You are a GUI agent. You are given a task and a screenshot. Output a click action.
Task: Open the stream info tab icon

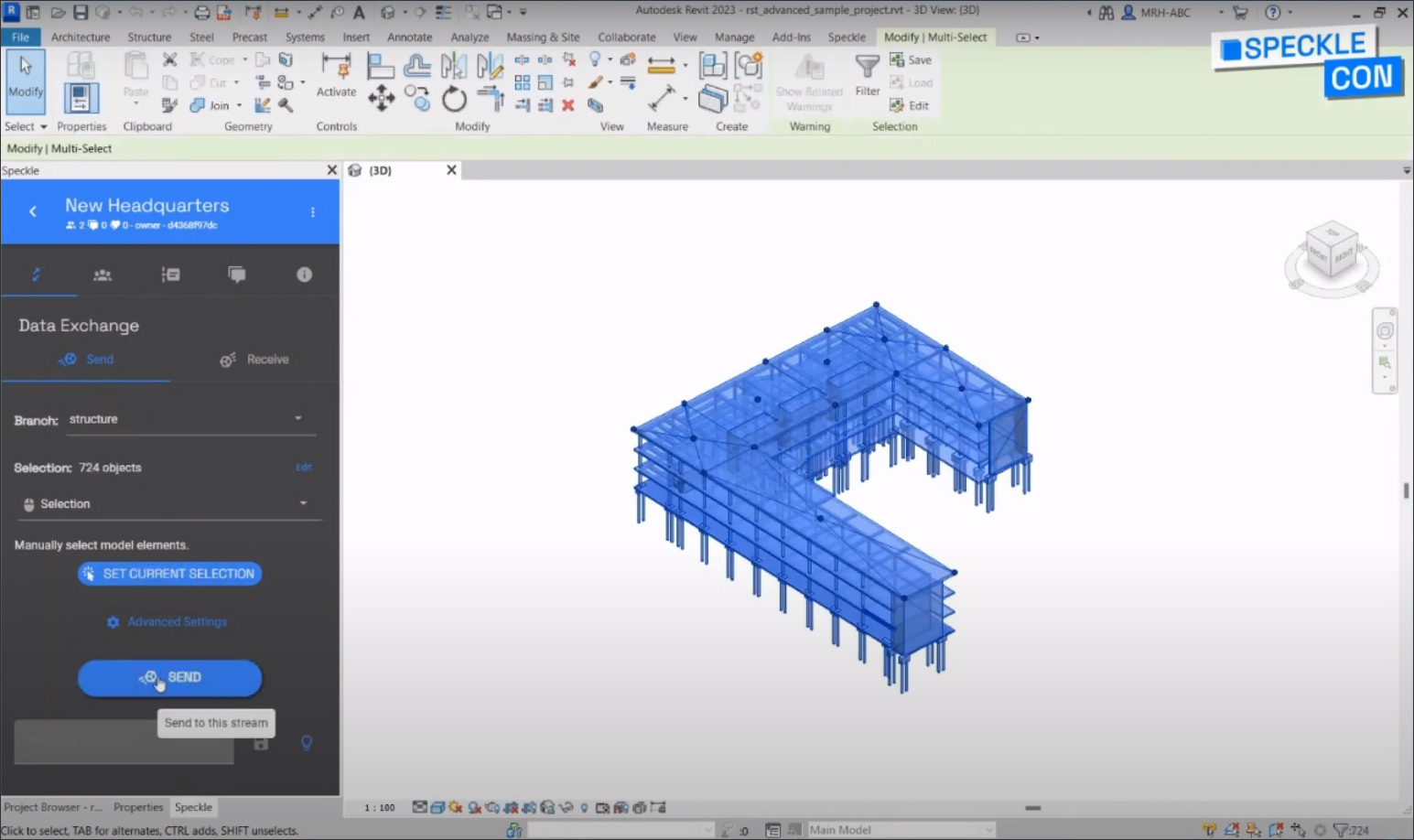(305, 275)
